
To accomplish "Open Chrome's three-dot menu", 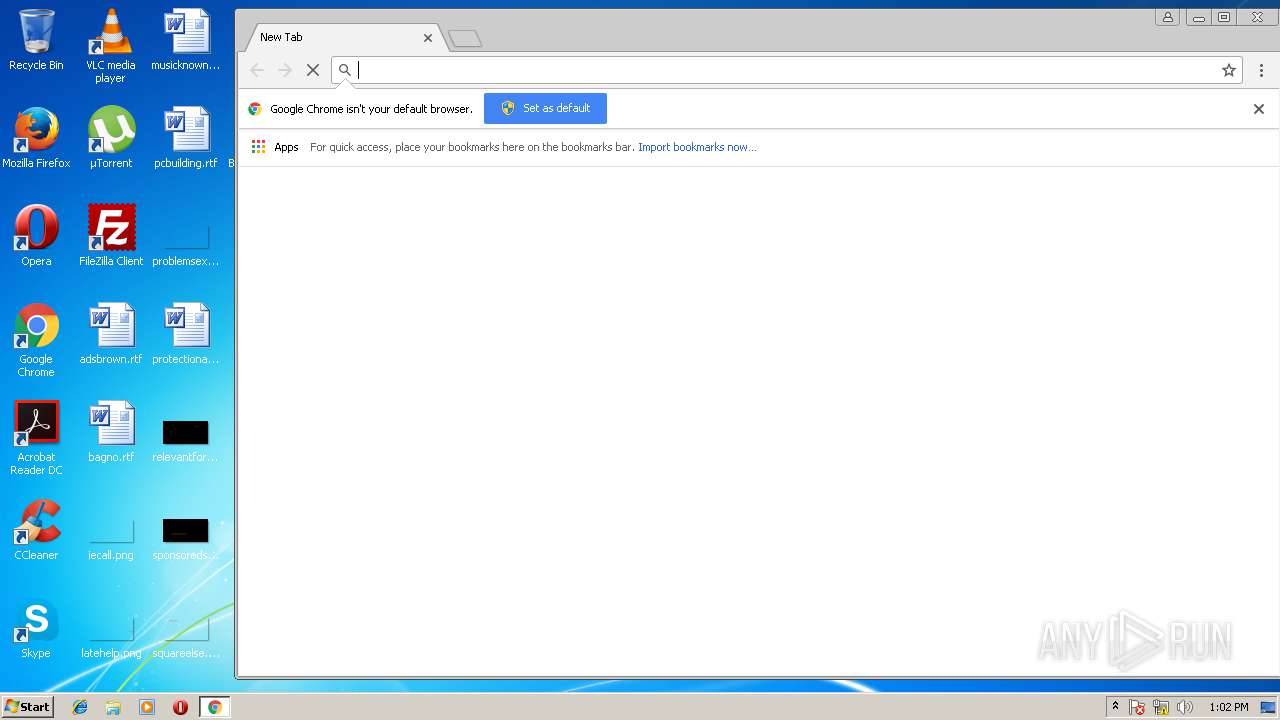I will click(x=1261, y=70).
